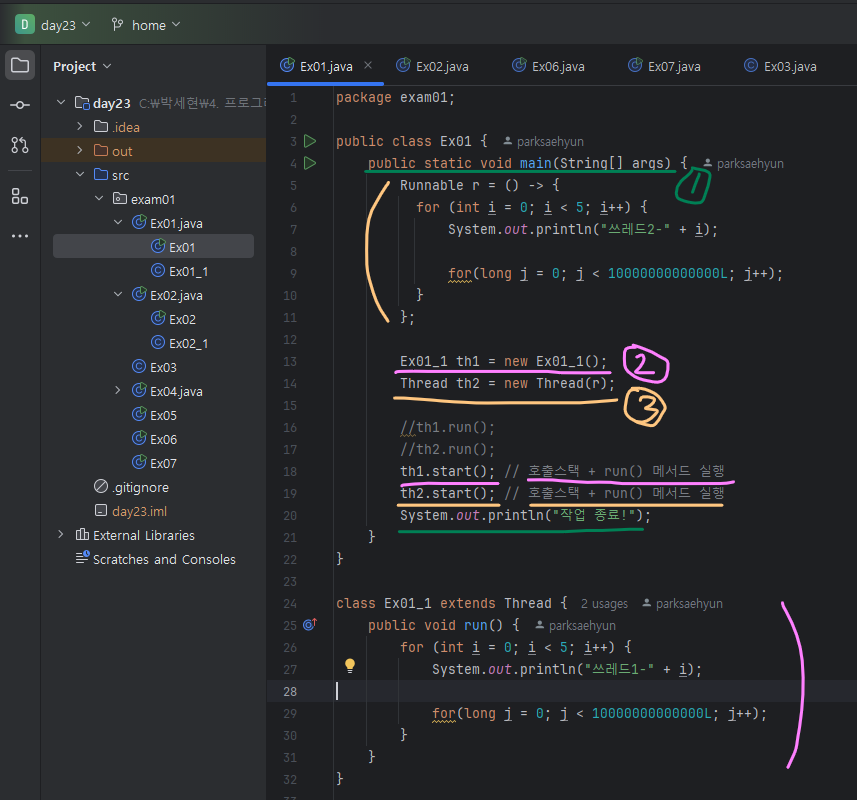The width and height of the screenshot is (857, 800).
Task: Open the Project tool window folder icon
Action: pyautogui.click(x=20, y=66)
